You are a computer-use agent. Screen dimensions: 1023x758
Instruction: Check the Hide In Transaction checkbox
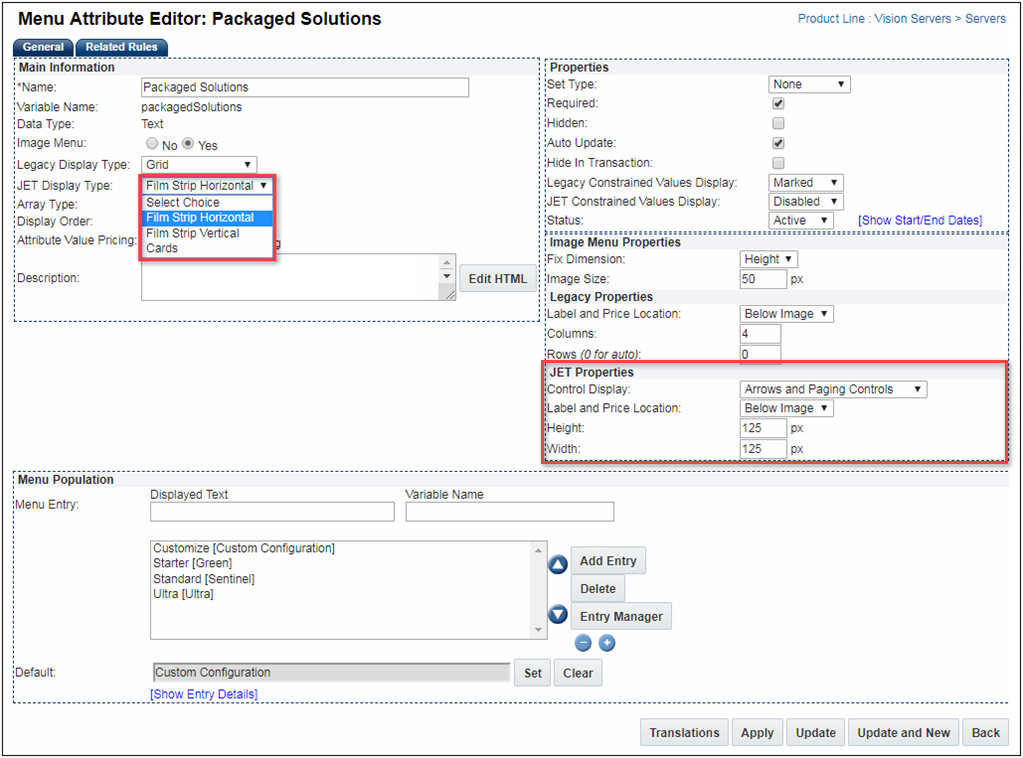(778, 162)
